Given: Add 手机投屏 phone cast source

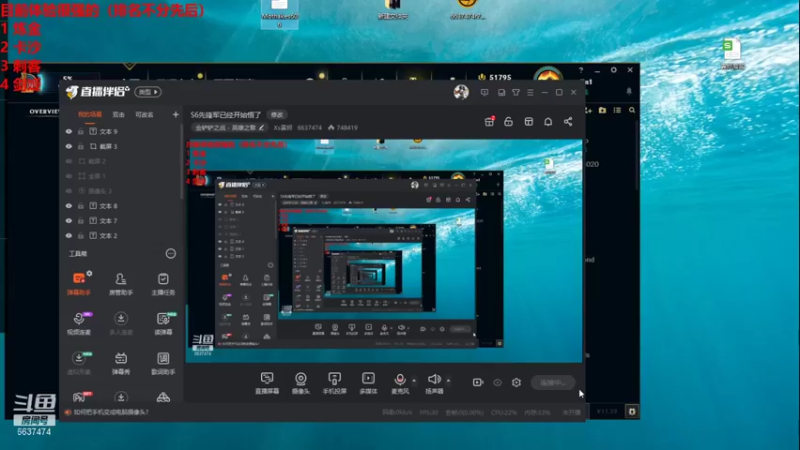Looking at the screenshot, I should click(x=335, y=383).
